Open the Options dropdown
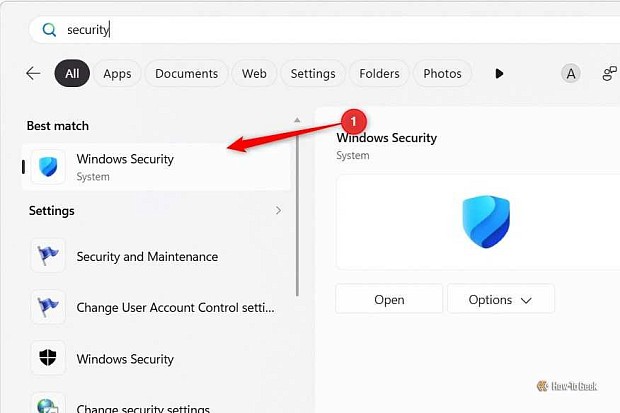This screenshot has height=413, width=620. point(501,300)
